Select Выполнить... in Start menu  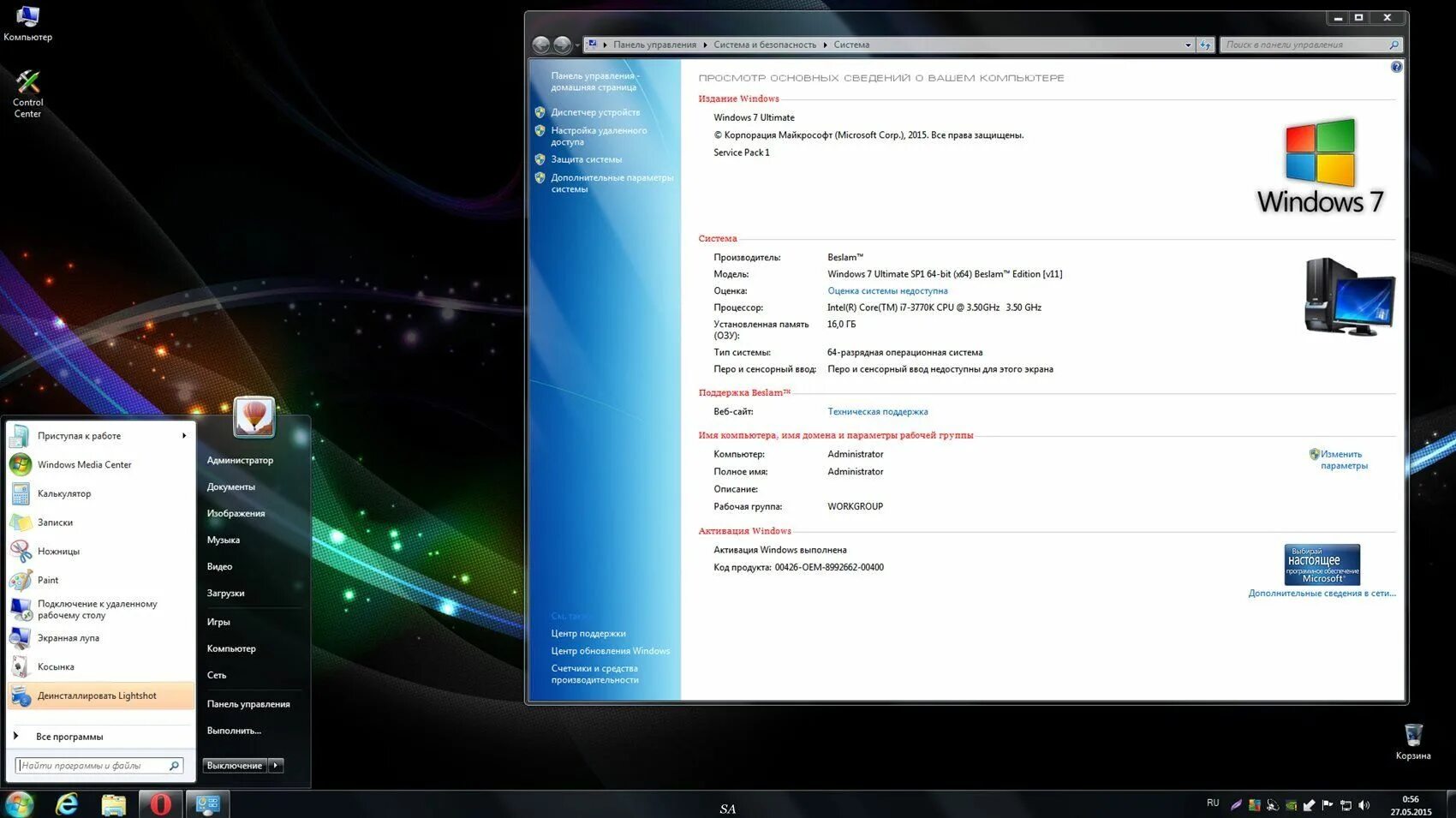234,731
